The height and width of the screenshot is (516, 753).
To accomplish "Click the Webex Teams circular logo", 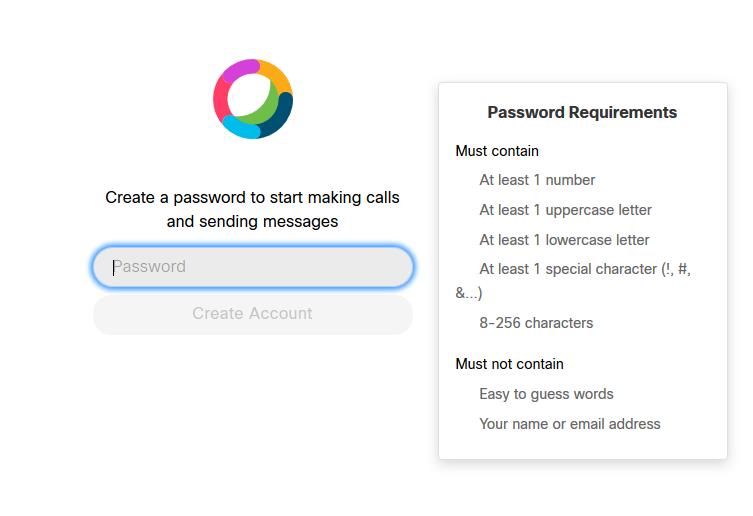I will 253,99.
